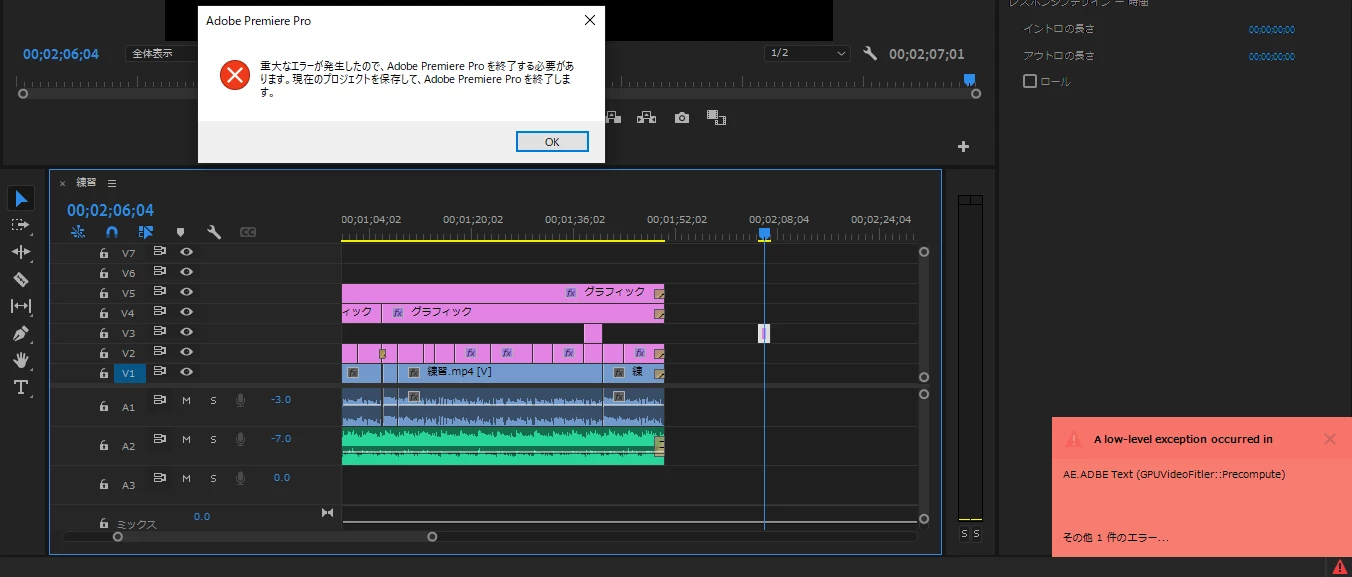Toggle timeline Snap magnet icon
Image resolution: width=1352 pixels, height=577 pixels.
click(x=112, y=232)
